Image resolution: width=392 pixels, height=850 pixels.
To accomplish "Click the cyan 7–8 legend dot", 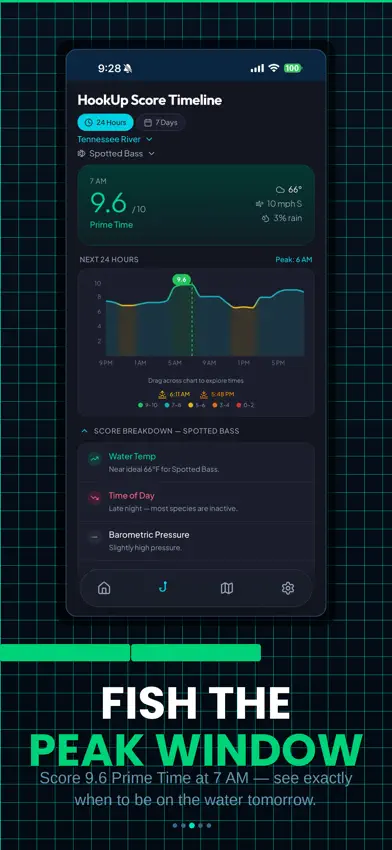I will pos(166,405).
